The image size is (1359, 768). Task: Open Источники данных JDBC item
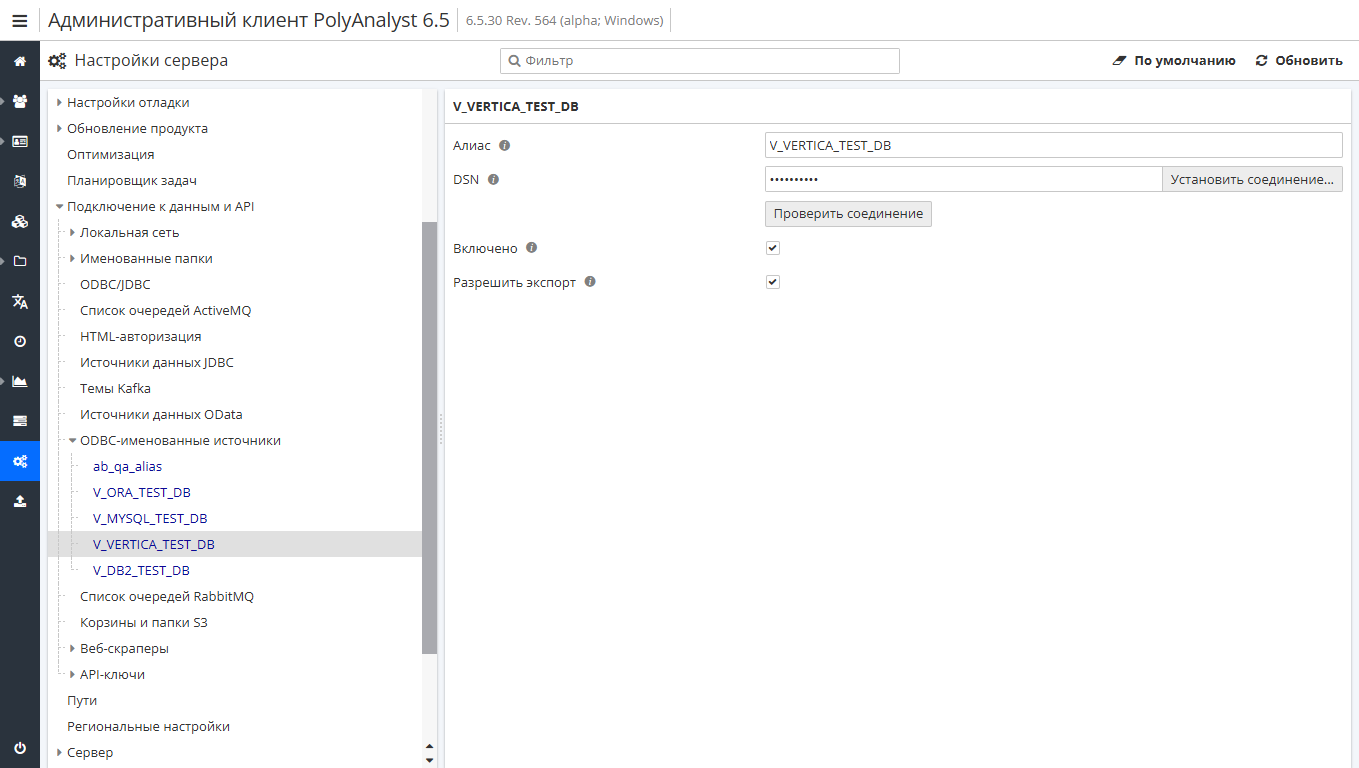[156, 362]
